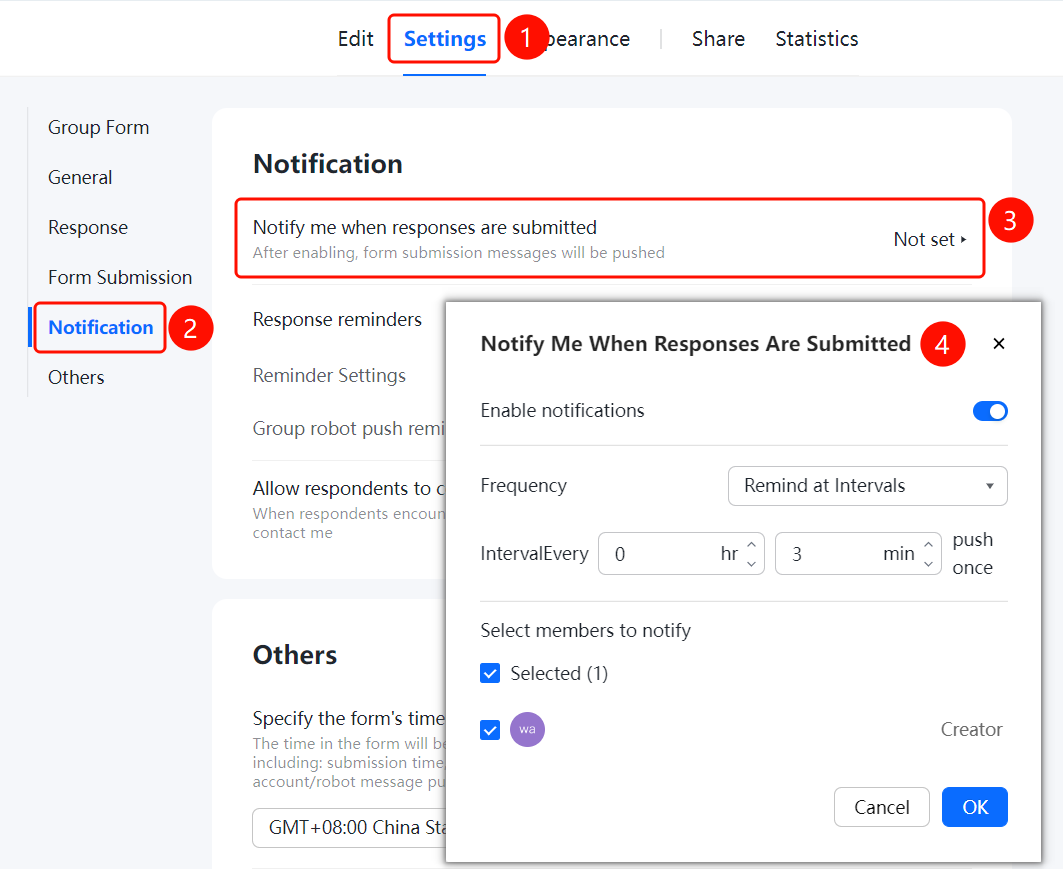Viewport: 1063px width, 869px height.
Task: Click the 'wa' purple avatar icon
Action: (x=527, y=729)
